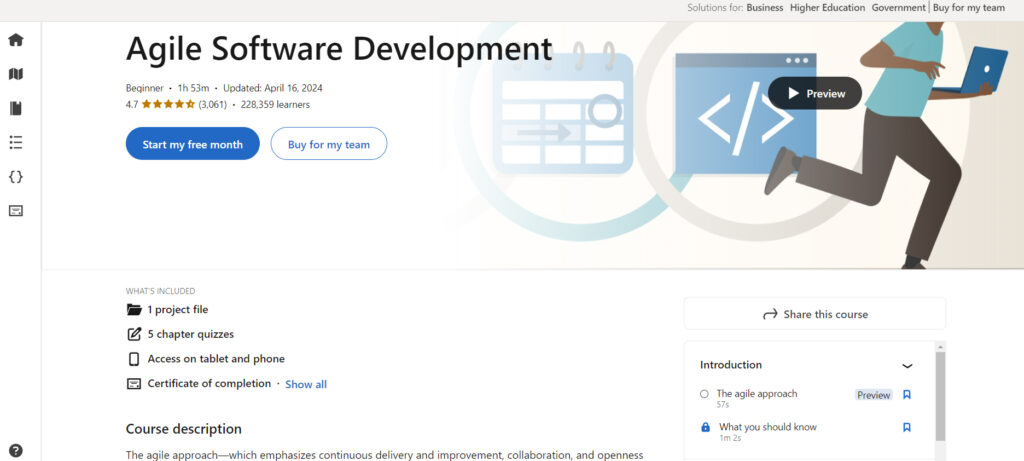The width and height of the screenshot is (1024, 461).
Task: Click the lock icon beside What you should know
Action: pos(705,427)
